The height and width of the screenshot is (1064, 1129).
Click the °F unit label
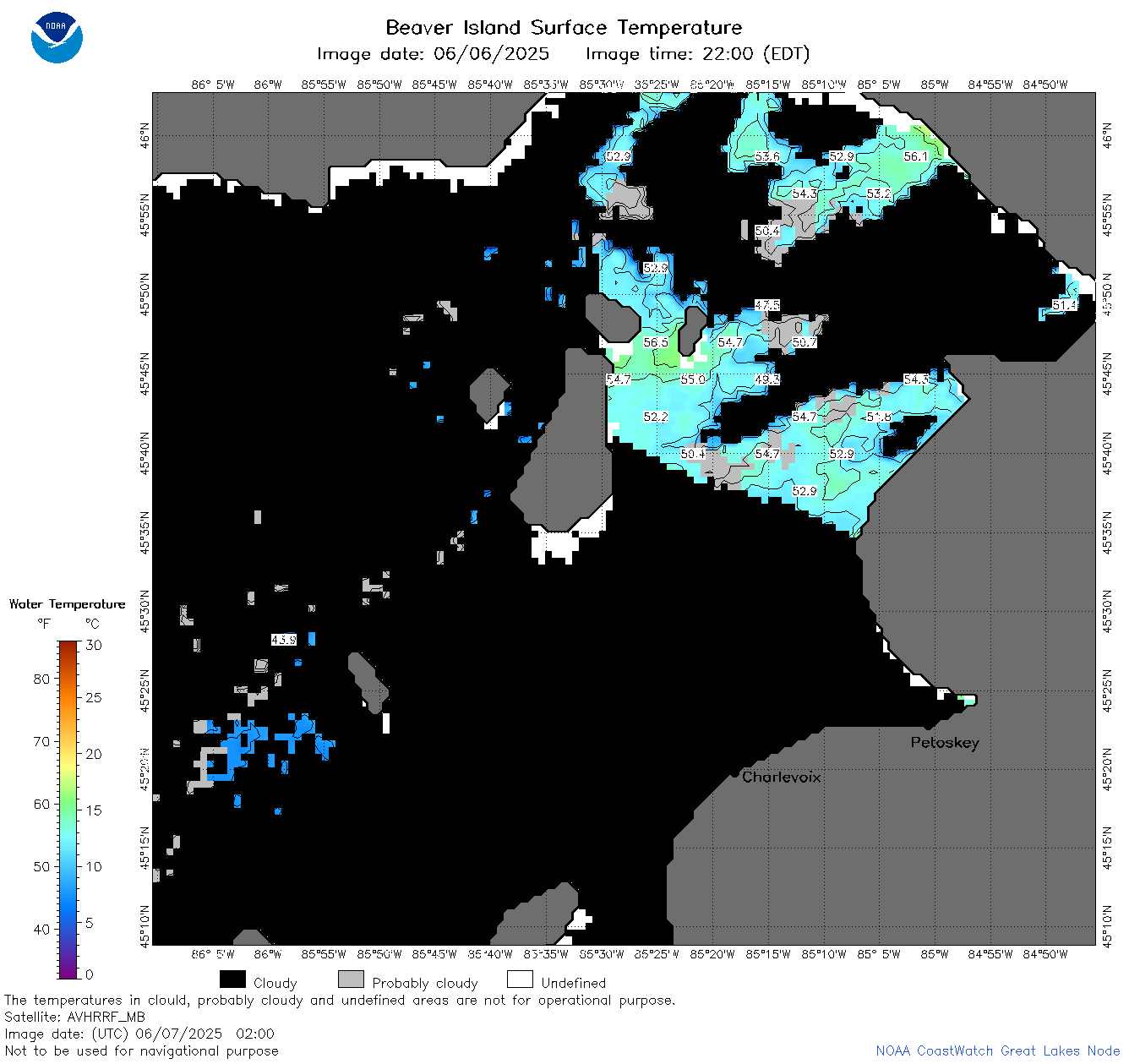(x=44, y=624)
